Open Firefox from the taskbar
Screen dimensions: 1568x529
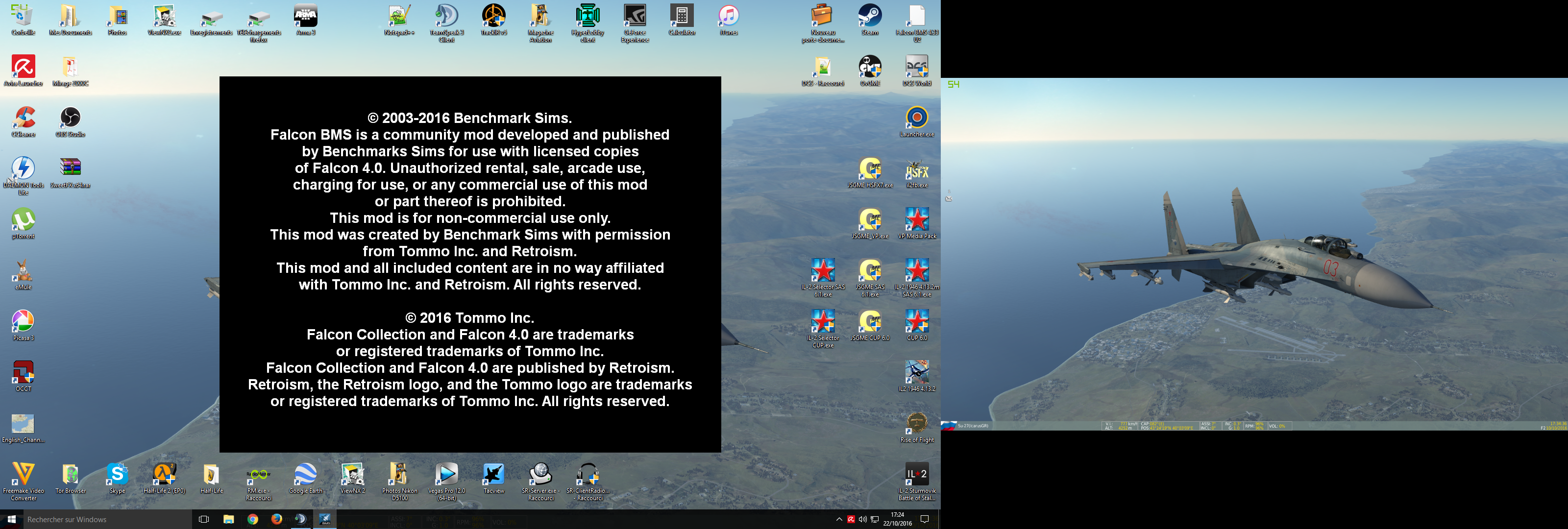pyautogui.click(x=276, y=519)
